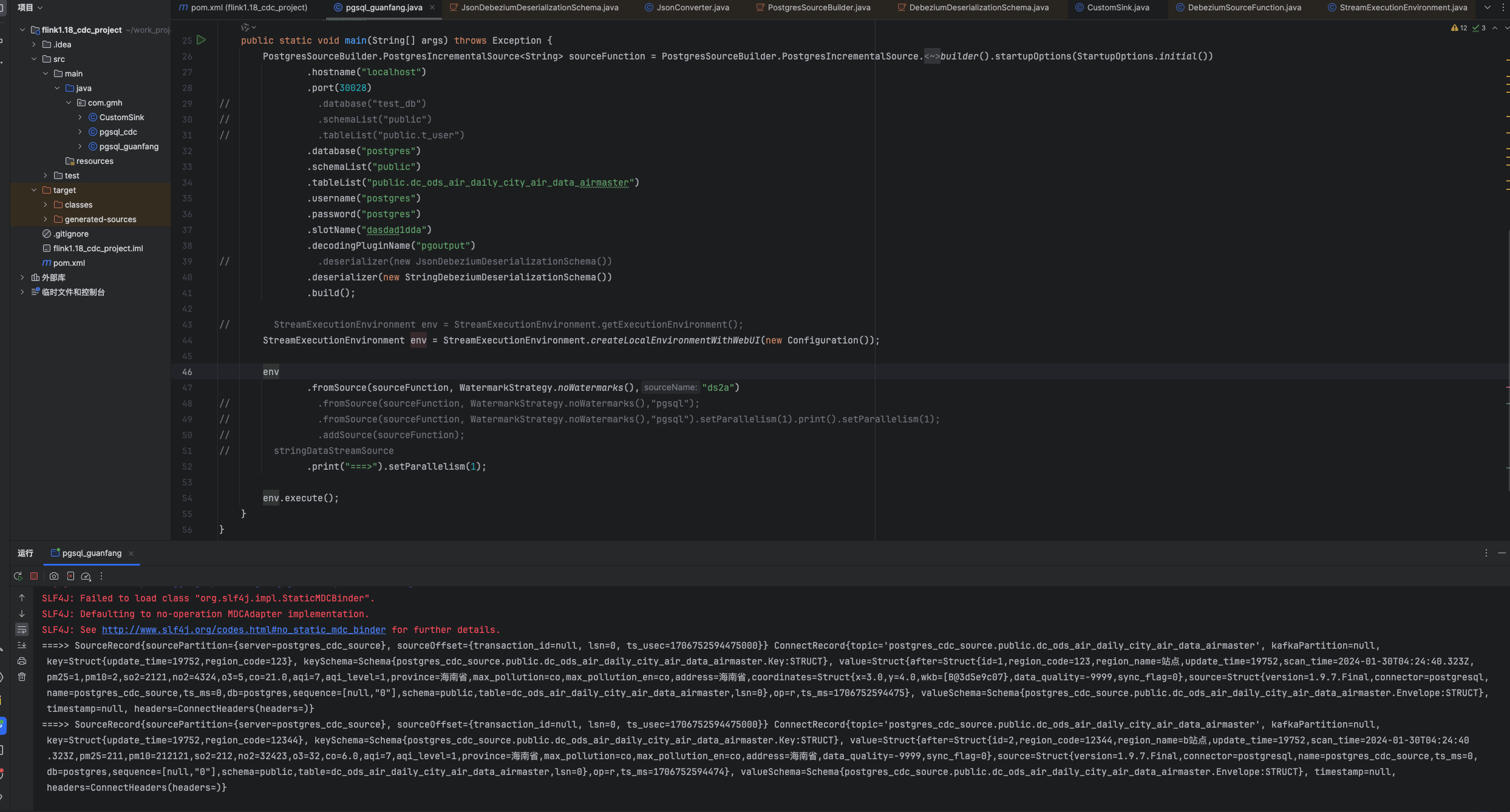This screenshot has height=812, width=1510.
Task: Go to previous highlighted problem arrow
Action: (x=1494, y=28)
